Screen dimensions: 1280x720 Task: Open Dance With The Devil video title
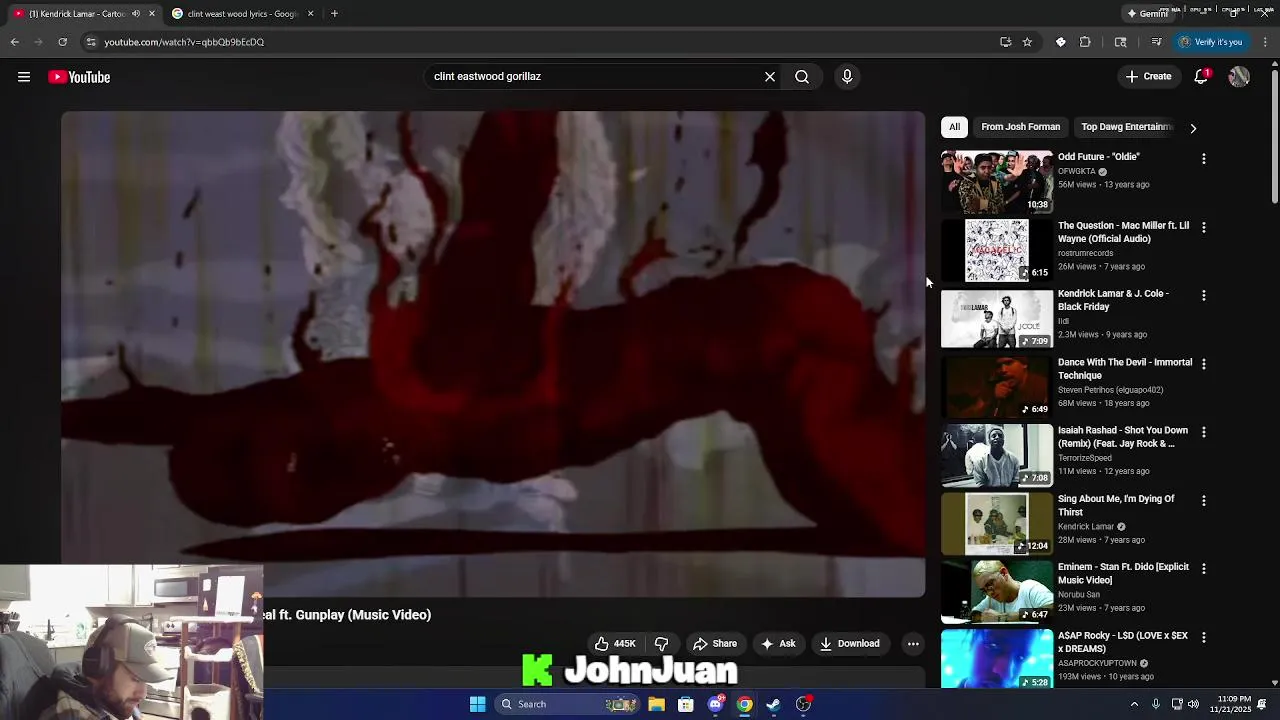tap(1125, 369)
